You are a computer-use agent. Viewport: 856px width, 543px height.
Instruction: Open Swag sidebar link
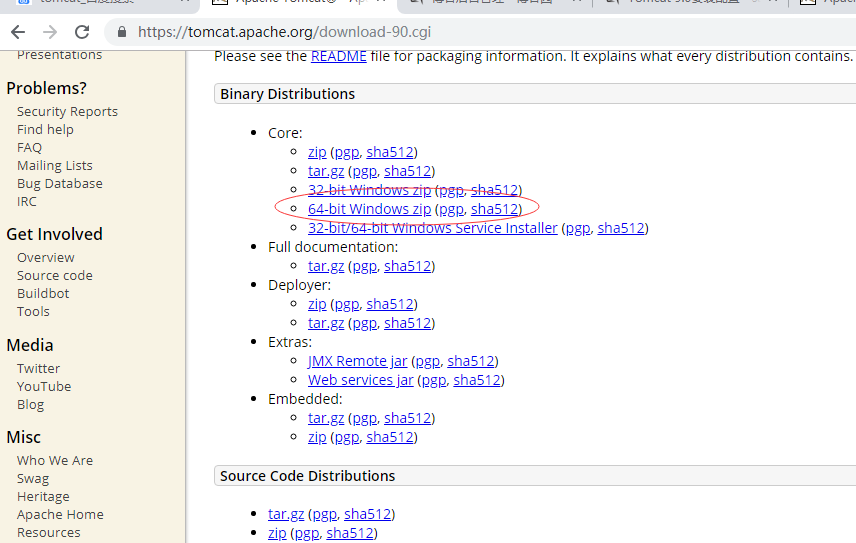coord(33,479)
